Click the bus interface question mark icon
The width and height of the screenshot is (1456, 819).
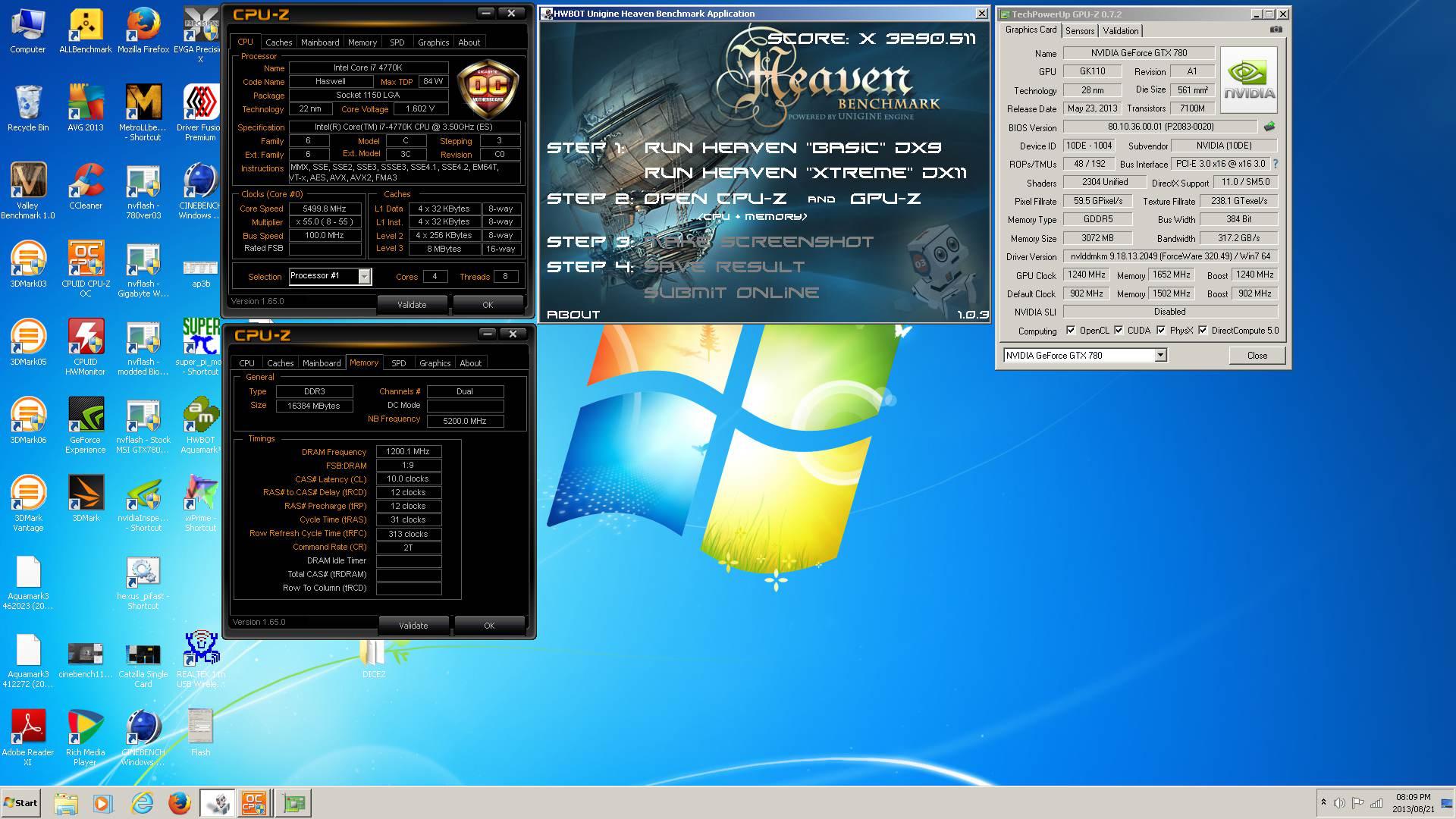coord(1275,164)
